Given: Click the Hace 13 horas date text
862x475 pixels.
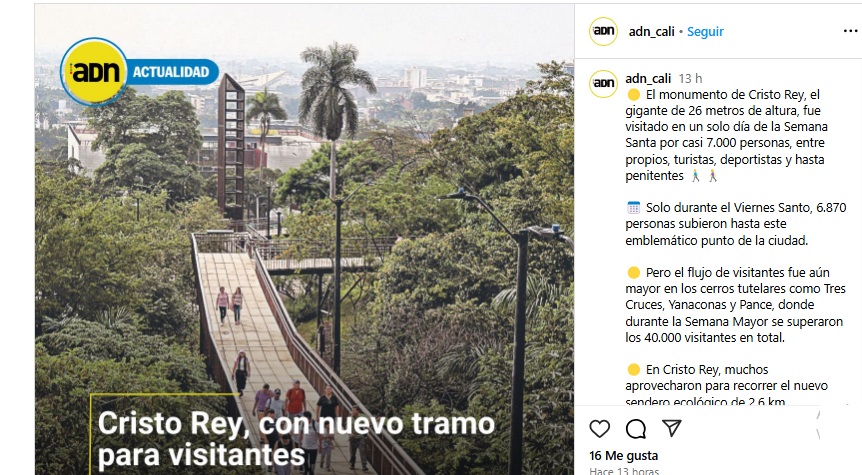Looking at the screenshot, I should (624, 471).
